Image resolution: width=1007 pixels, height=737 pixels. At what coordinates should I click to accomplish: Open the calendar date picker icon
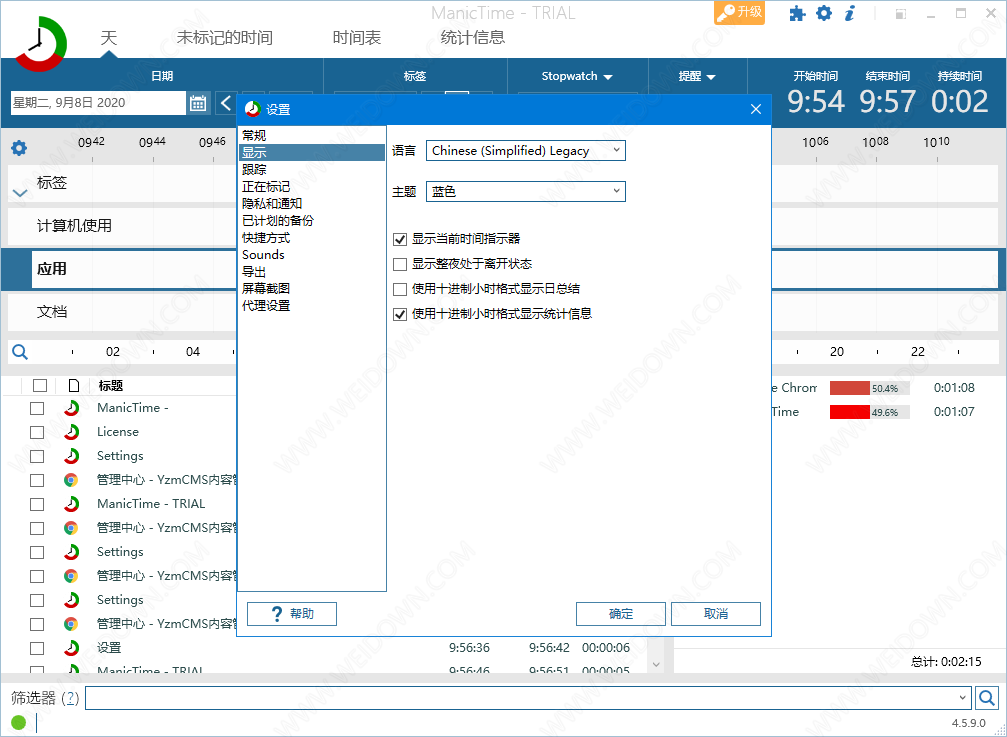tap(198, 103)
